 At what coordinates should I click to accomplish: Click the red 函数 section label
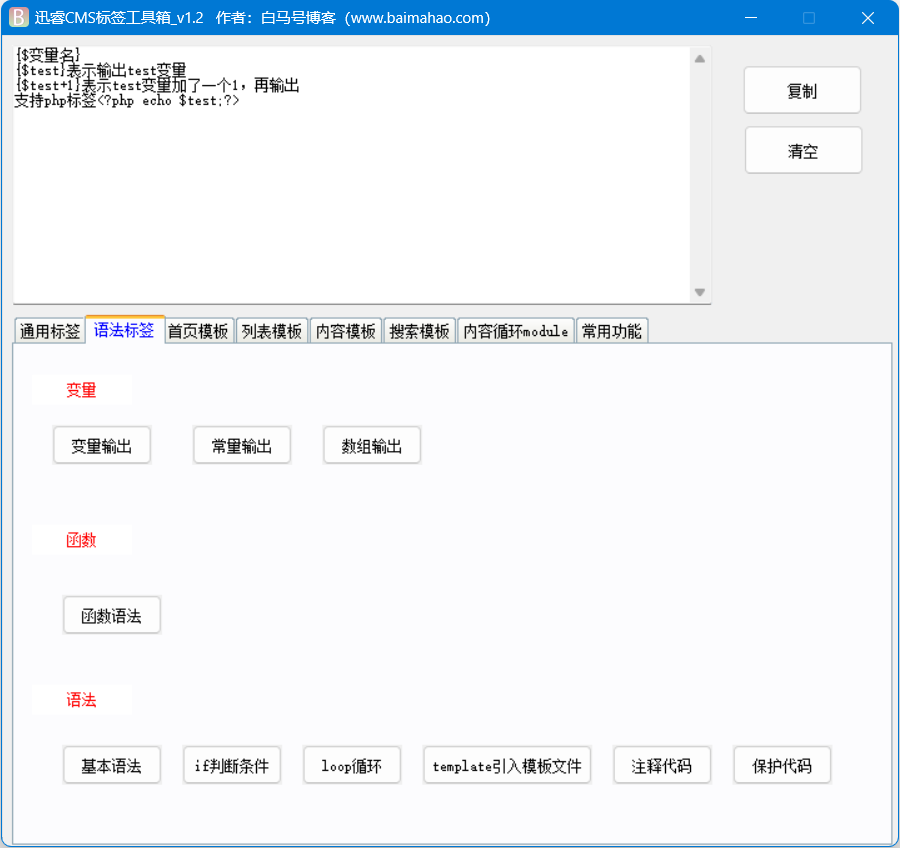point(81,540)
